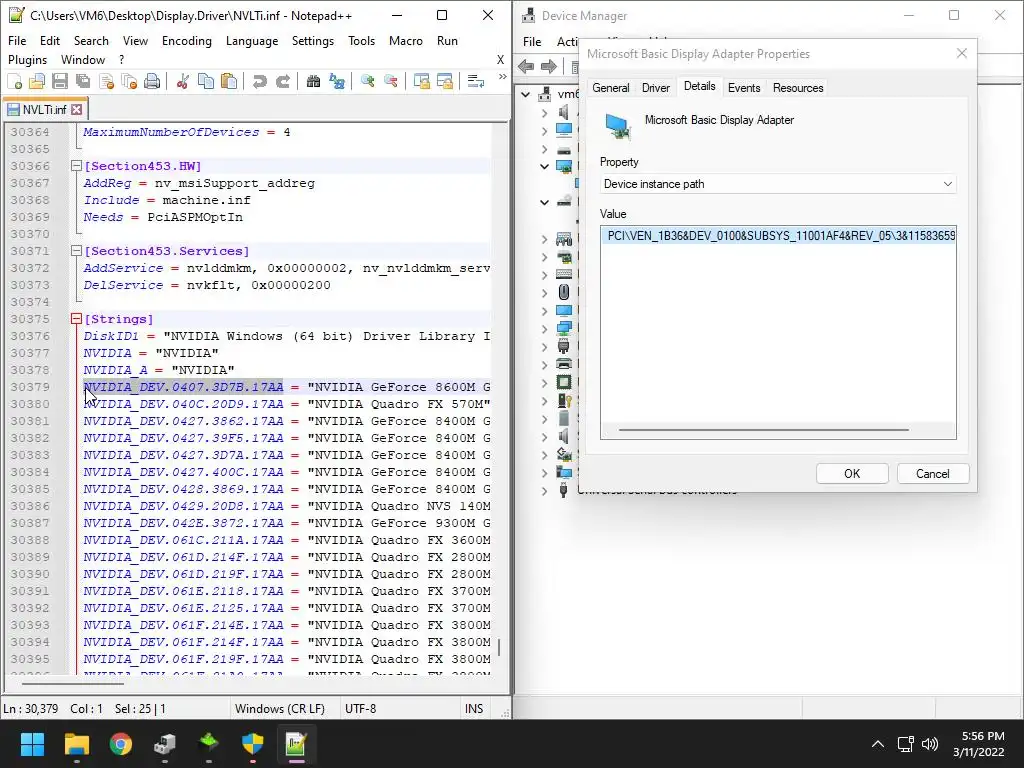Click OK in the adapter Properties dialog
This screenshot has width=1024, height=768.
coord(852,473)
